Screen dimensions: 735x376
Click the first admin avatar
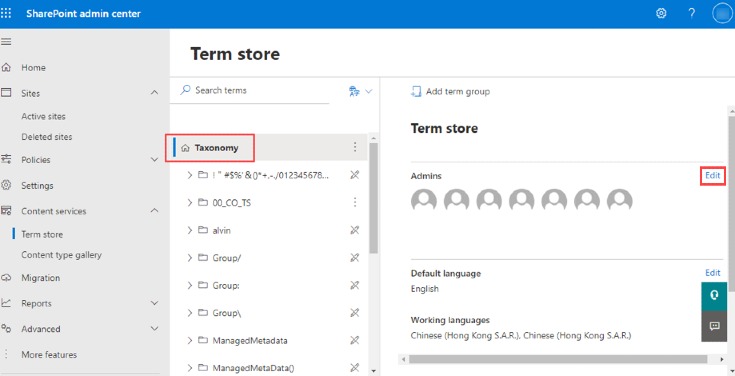pyautogui.click(x=424, y=200)
